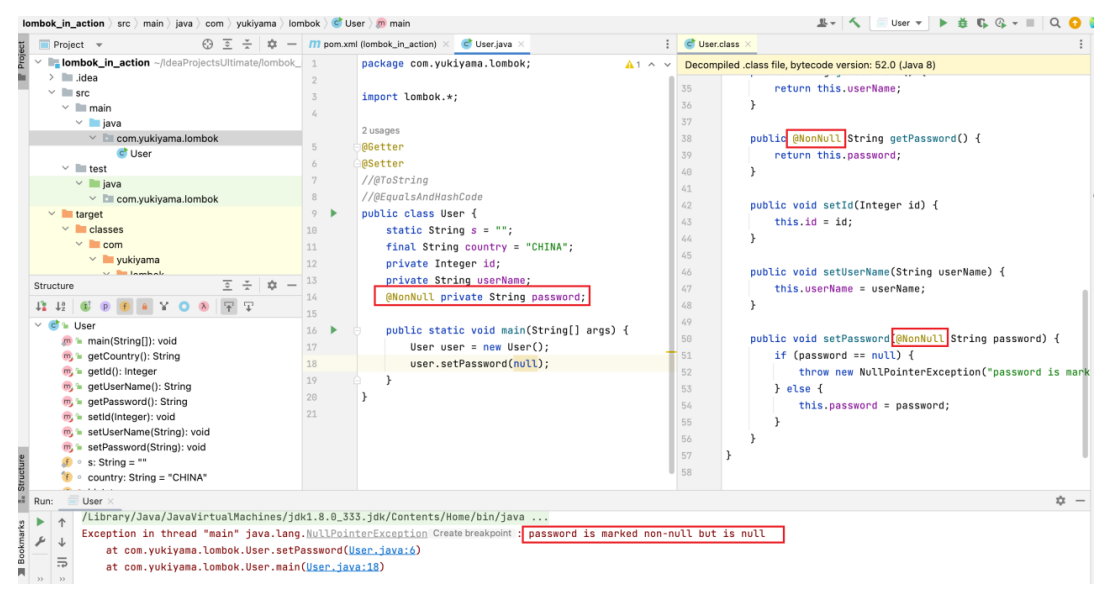Click select opened file target icon in Project panel

(208, 44)
